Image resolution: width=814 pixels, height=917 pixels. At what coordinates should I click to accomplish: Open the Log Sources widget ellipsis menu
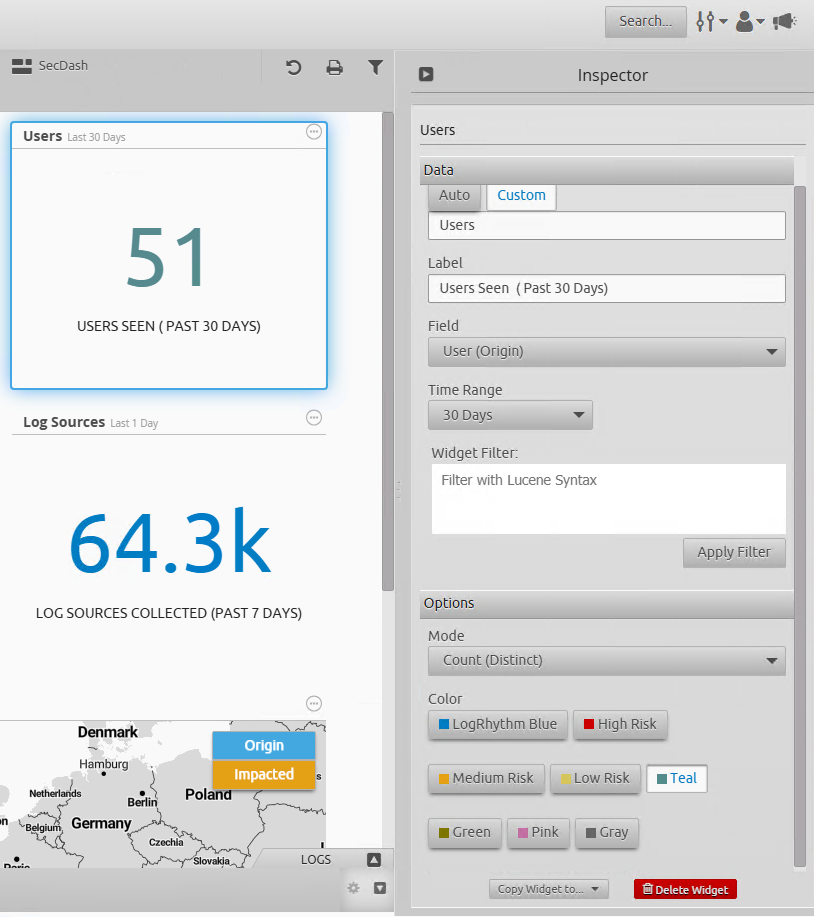pyautogui.click(x=314, y=418)
